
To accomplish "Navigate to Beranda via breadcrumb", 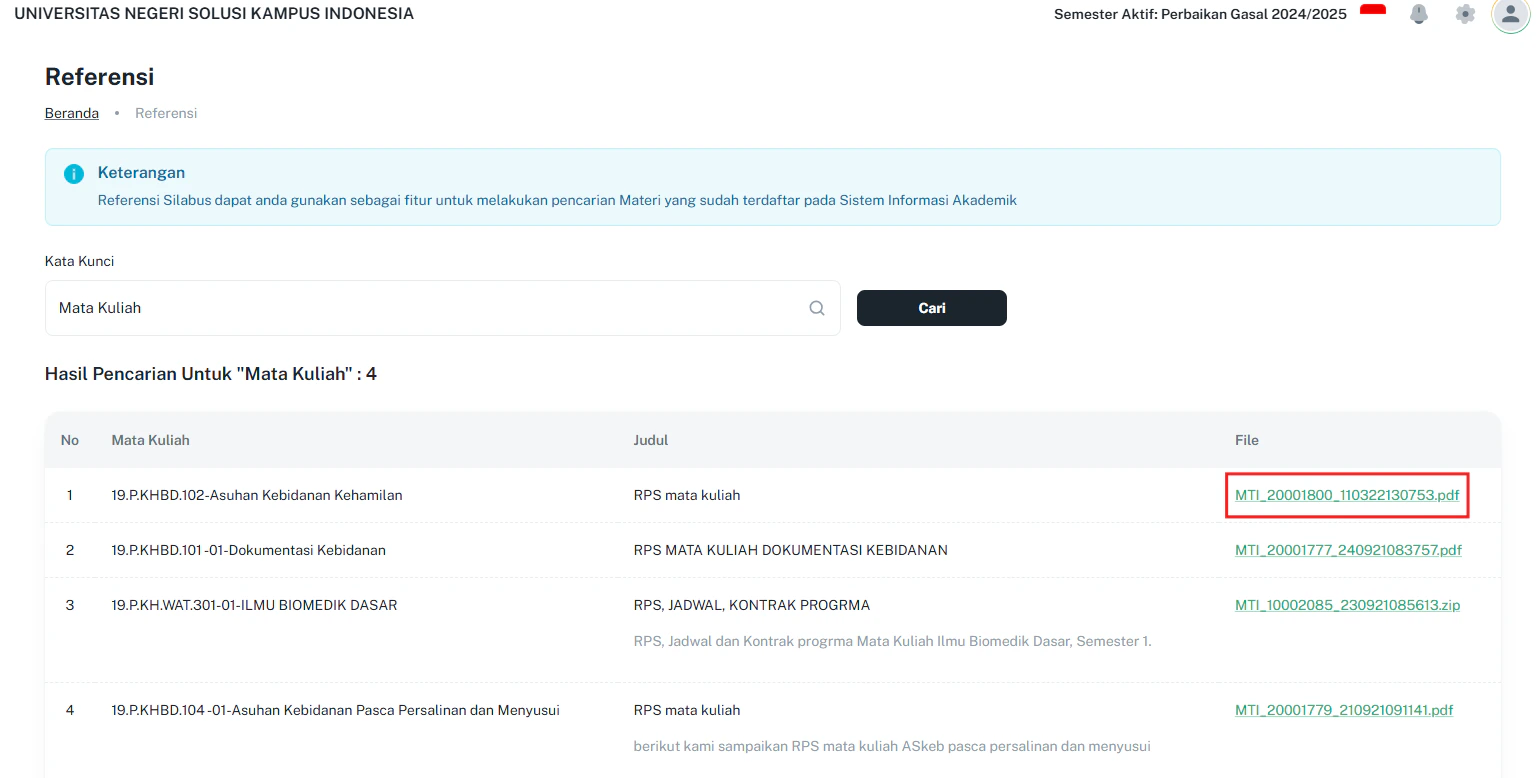I will [x=71, y=113].
